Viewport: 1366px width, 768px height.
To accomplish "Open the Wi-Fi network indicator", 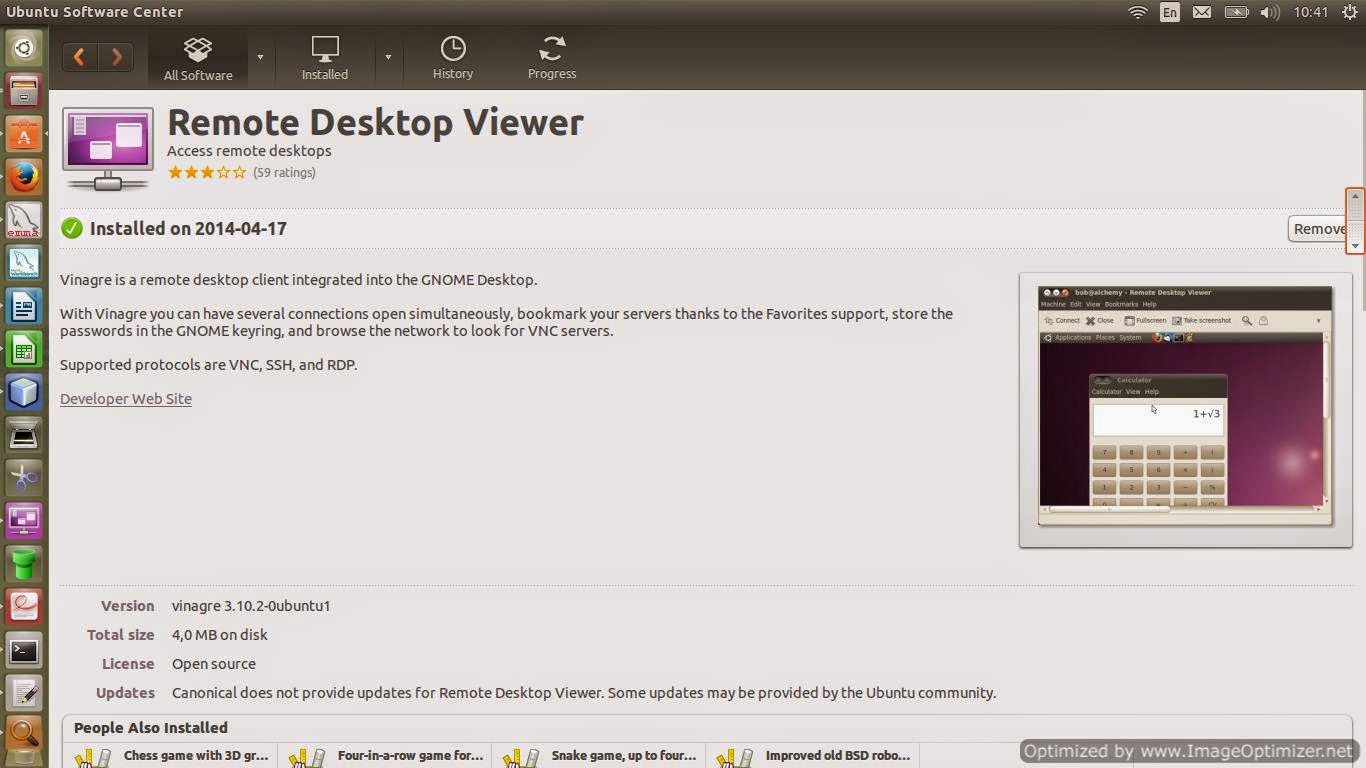I will coord(1137,12).
